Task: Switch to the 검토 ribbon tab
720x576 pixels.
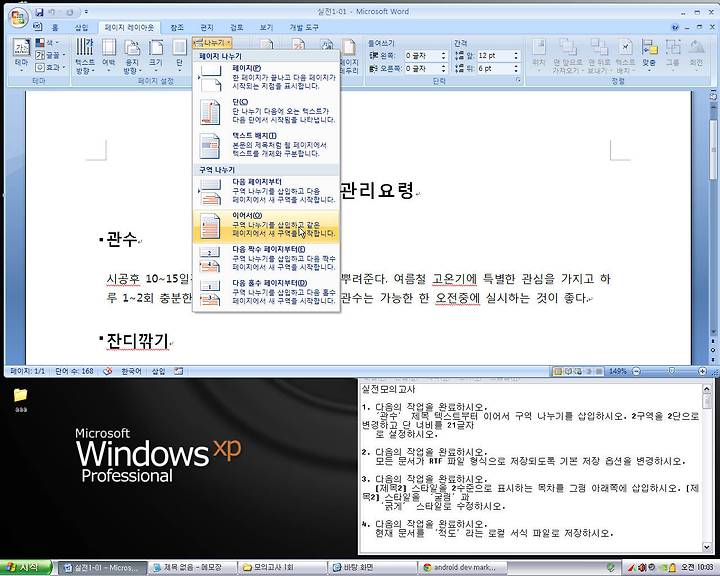Action: 236,28
